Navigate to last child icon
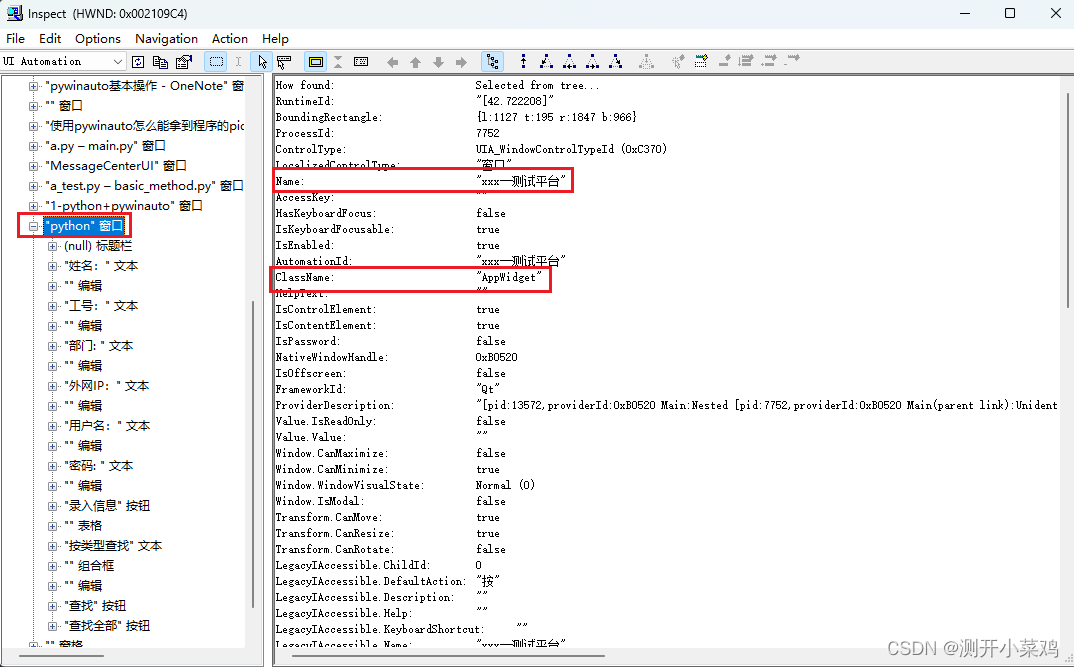 coord(616,62)
